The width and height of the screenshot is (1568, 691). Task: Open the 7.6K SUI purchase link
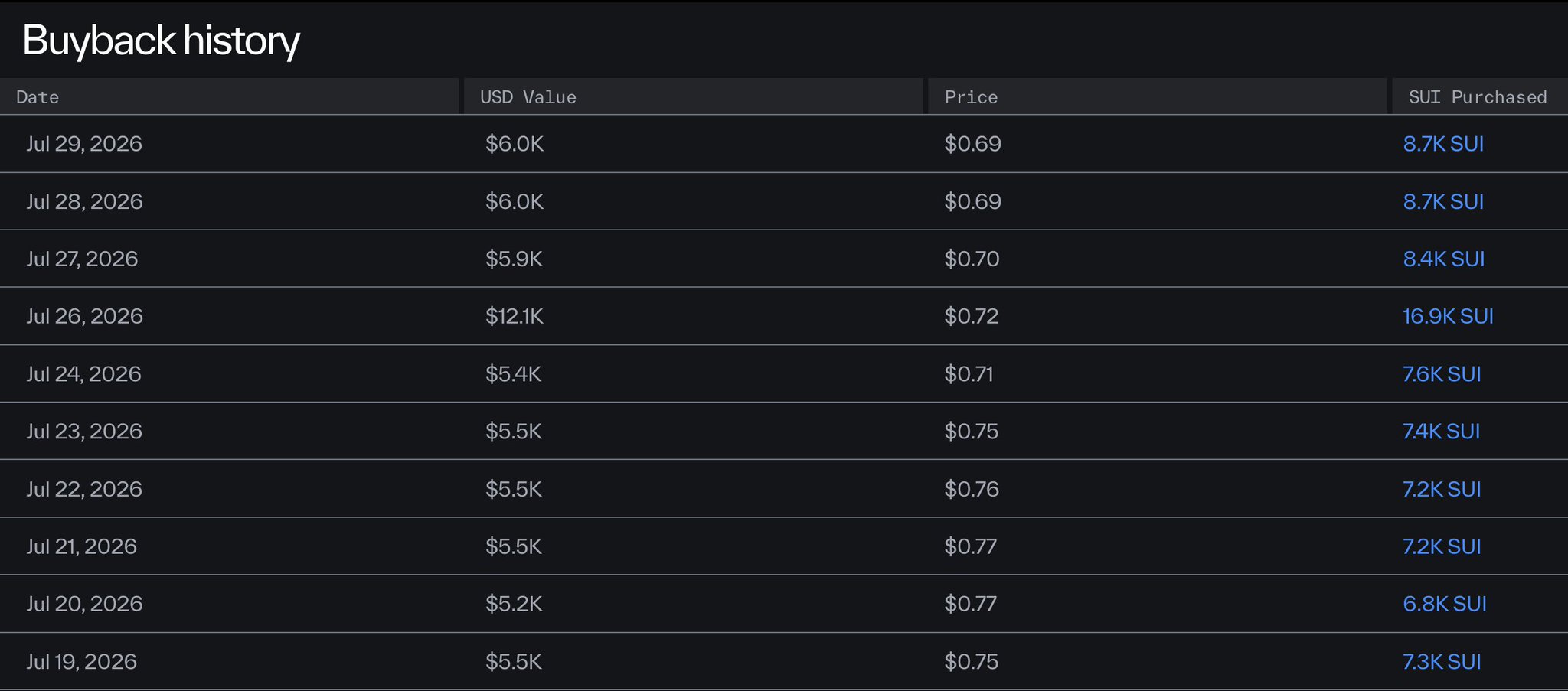click(1442, 374)
